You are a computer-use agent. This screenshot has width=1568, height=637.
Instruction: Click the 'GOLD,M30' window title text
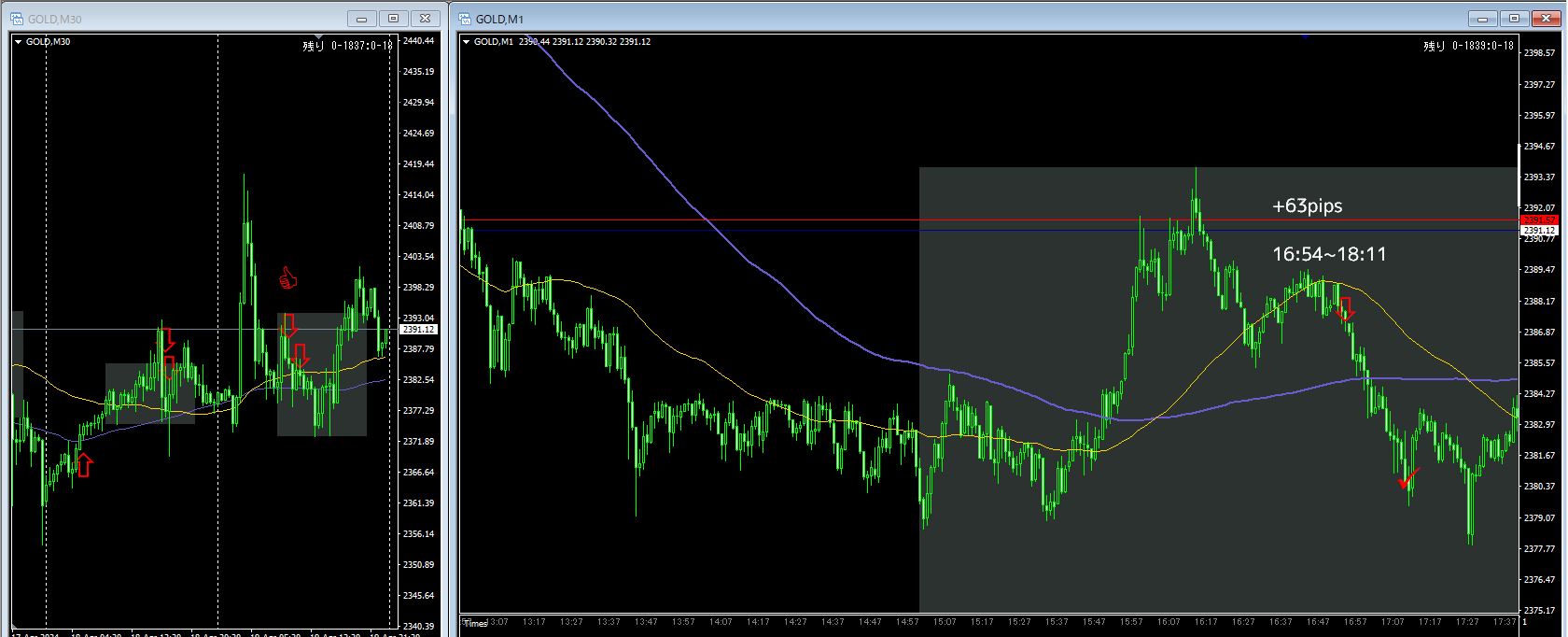coord(54,19)
